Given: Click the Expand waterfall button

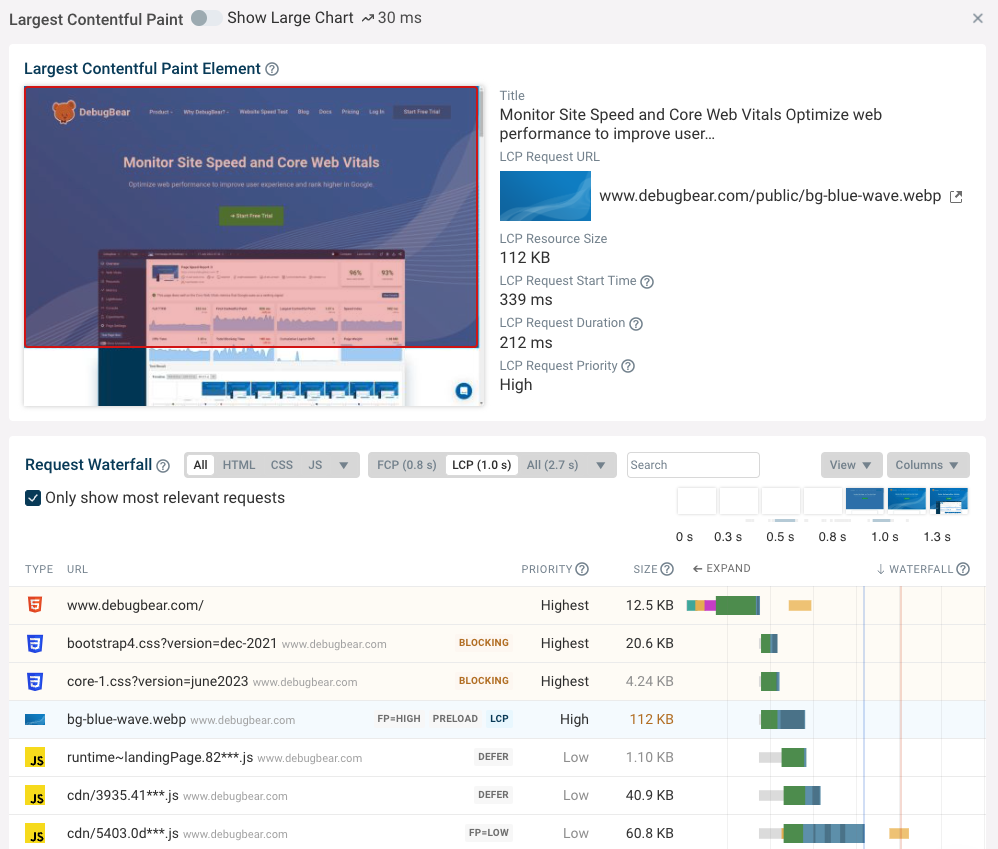Looking at the screenshot, I should coord(721,569).
